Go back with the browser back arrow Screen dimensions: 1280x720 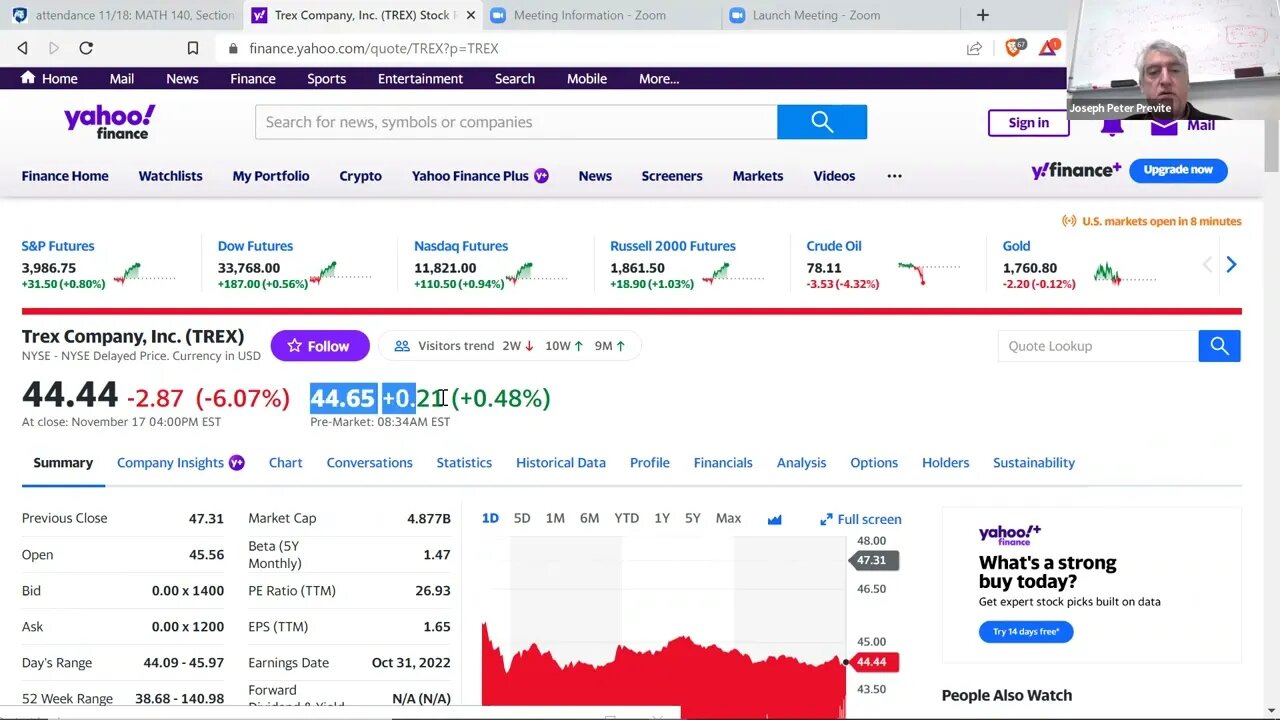[x=23, y=48]
